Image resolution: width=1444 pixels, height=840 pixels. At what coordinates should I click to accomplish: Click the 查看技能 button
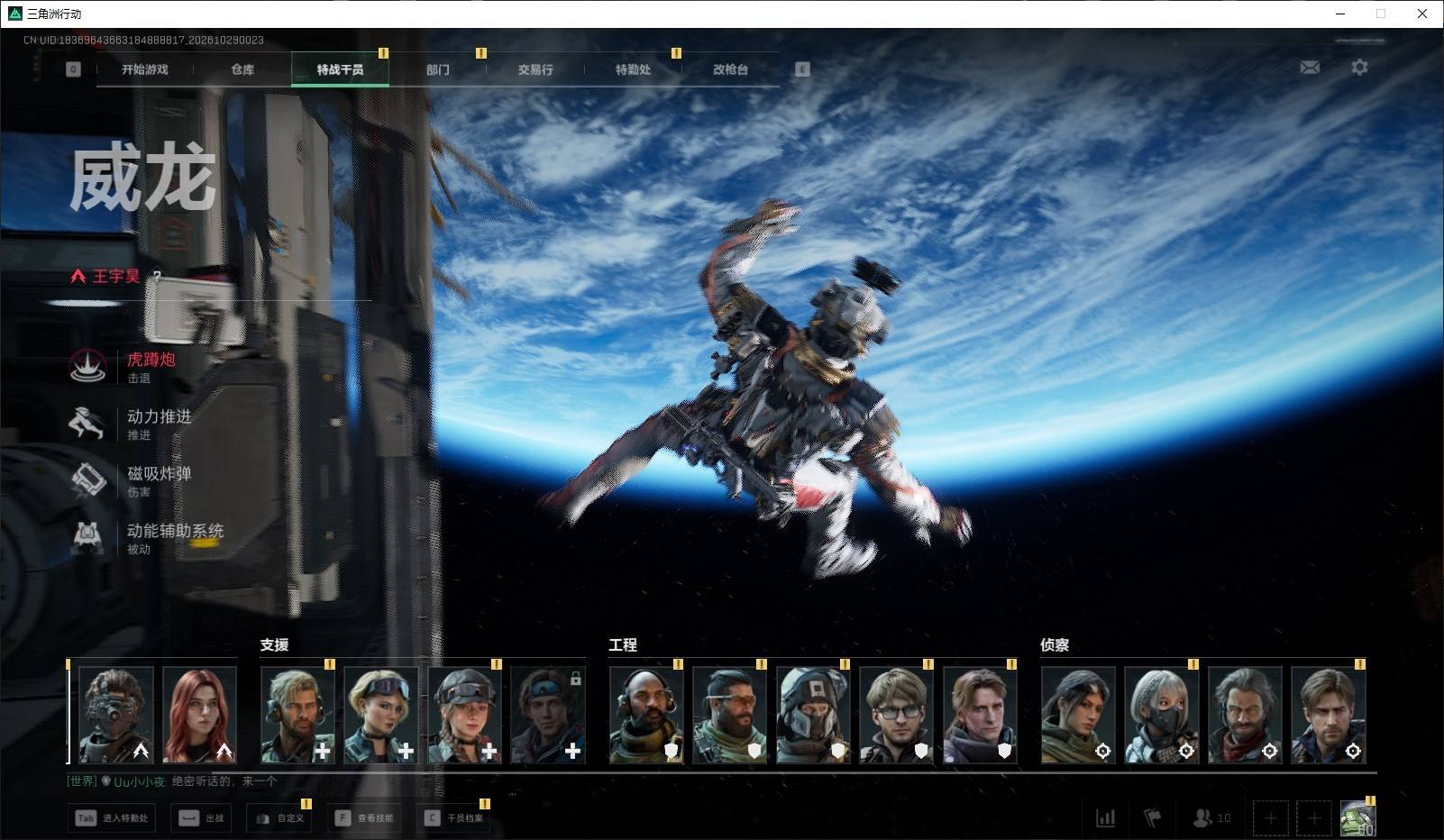(364, 818)
